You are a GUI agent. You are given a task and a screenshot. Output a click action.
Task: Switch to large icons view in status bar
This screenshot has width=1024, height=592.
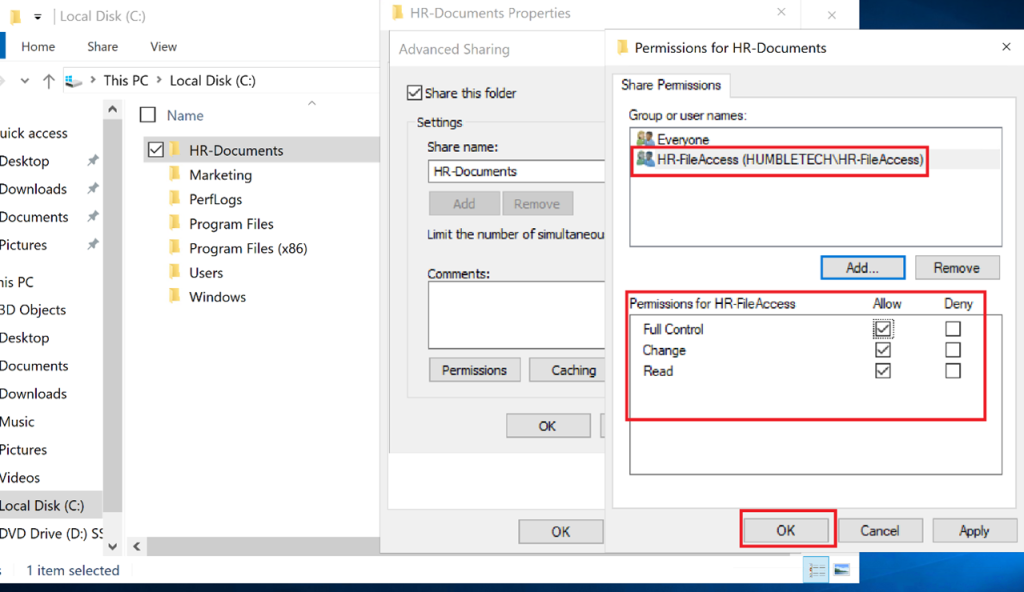(842, 570)
